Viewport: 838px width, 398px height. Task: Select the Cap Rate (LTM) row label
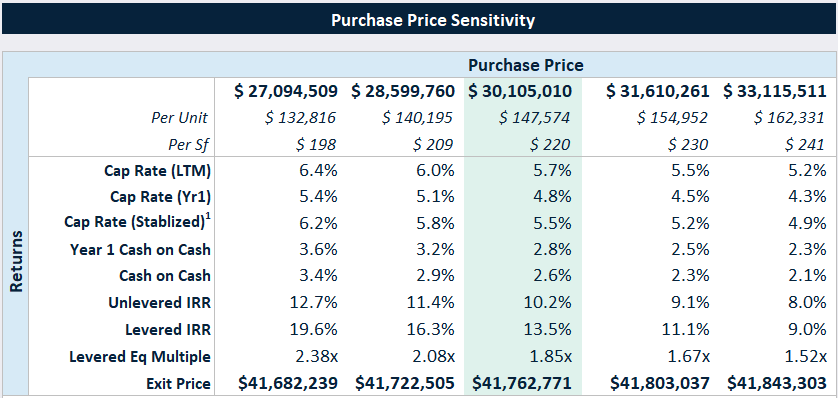click(x=158, y=171)
